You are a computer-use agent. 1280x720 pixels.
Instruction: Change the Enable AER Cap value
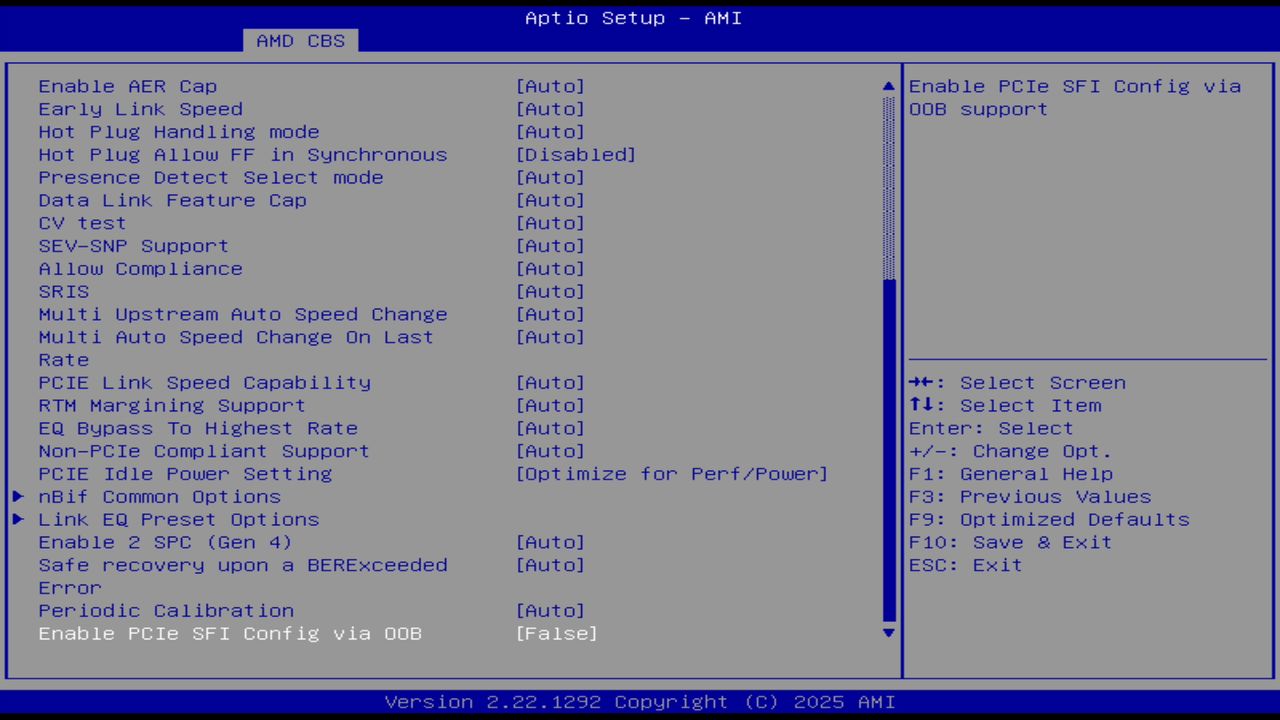point(550,86)
